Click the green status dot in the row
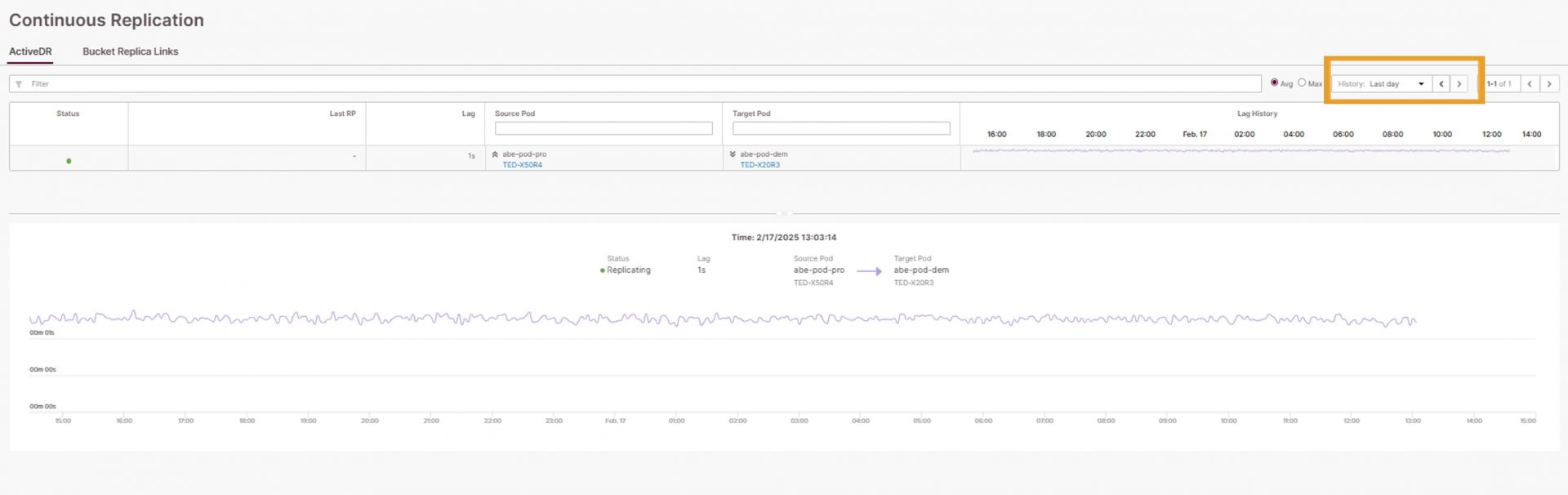Screen dimensions: 1568x495 (69, 161)
